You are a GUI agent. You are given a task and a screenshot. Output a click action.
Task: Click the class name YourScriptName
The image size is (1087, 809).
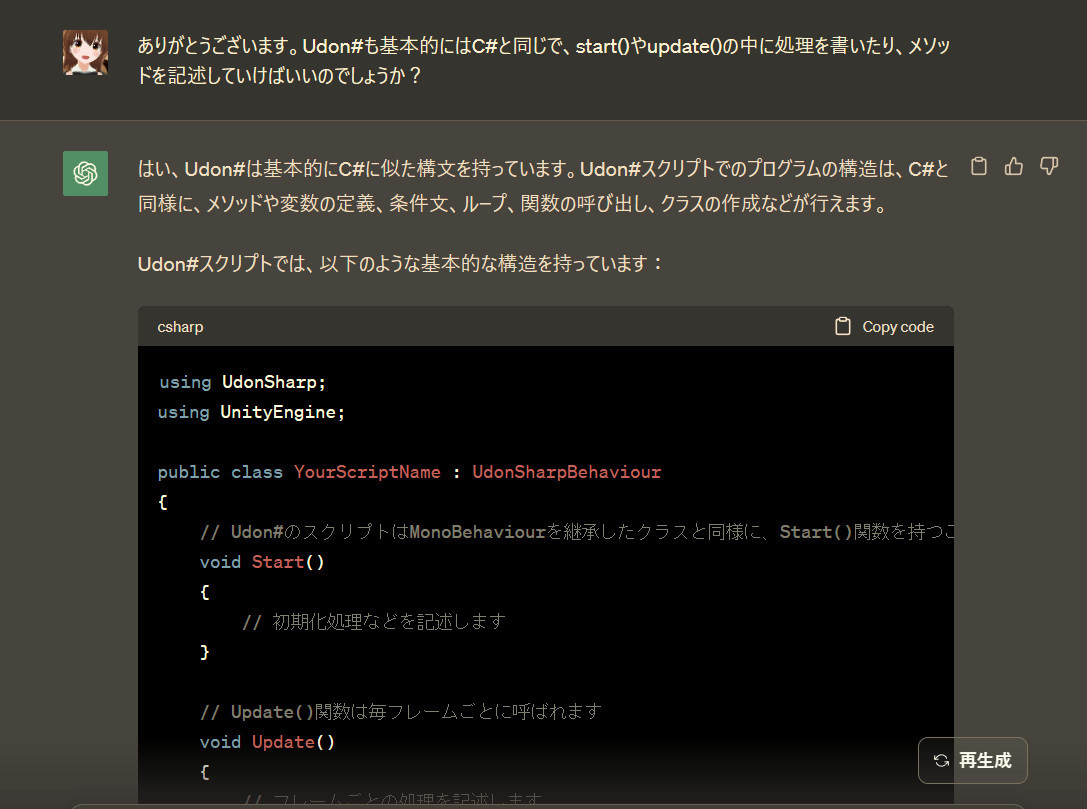pyautogui.click(x=367, y=472)
